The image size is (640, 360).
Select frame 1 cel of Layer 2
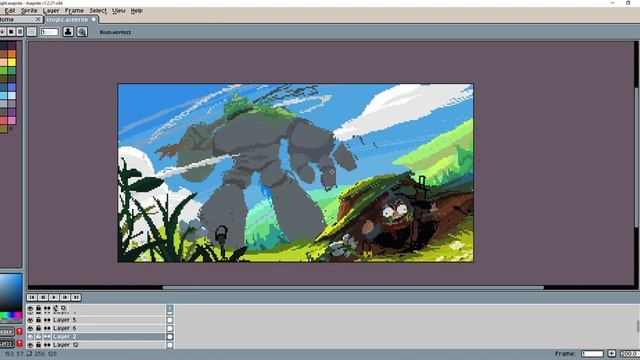[x=170, y=337]
